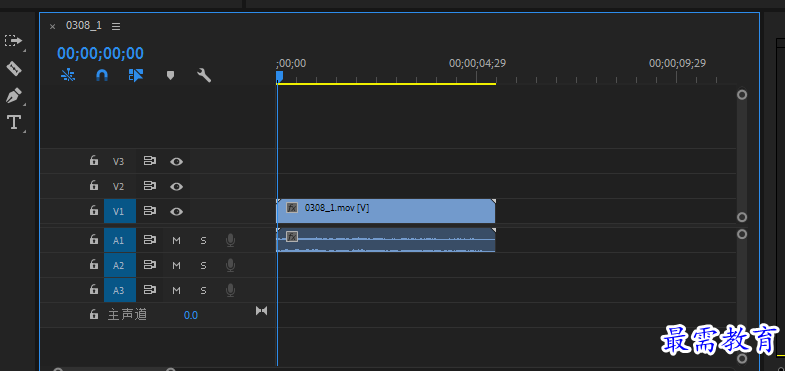
Task: Solo track A2
Action: (x=203, y=265)
